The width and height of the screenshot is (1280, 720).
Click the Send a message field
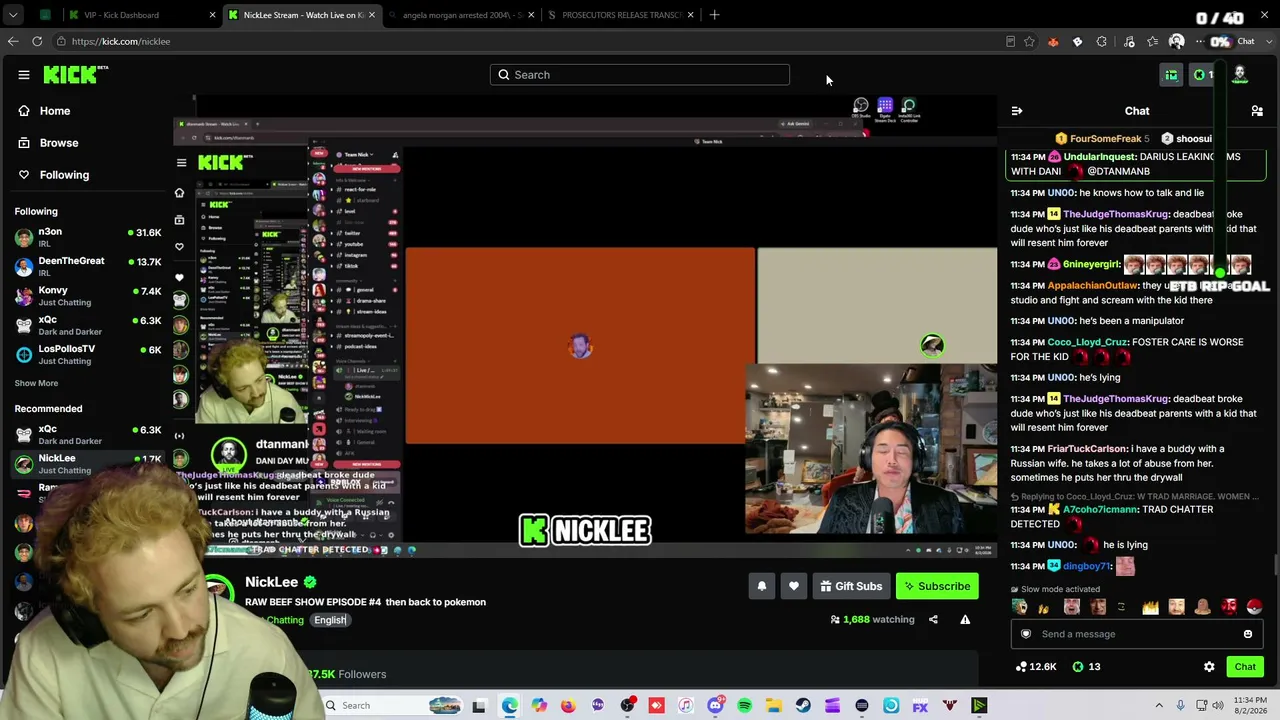1138,634
